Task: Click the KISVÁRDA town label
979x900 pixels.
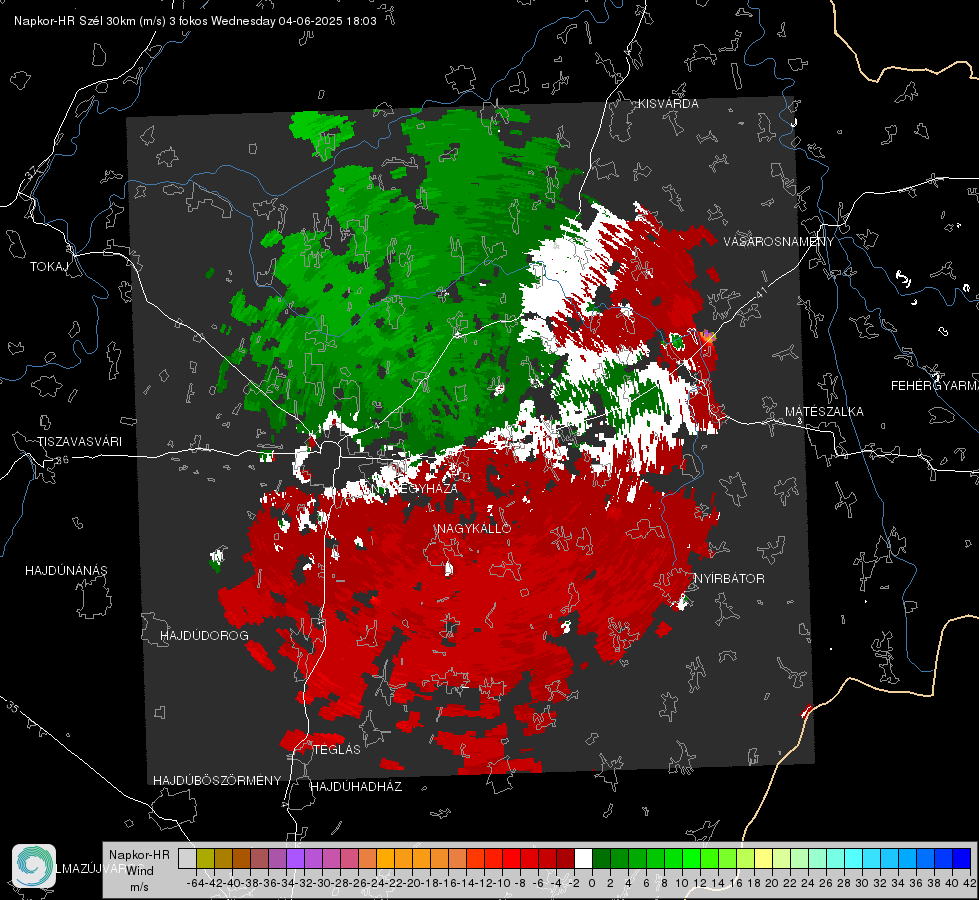Action: (668, 104)
